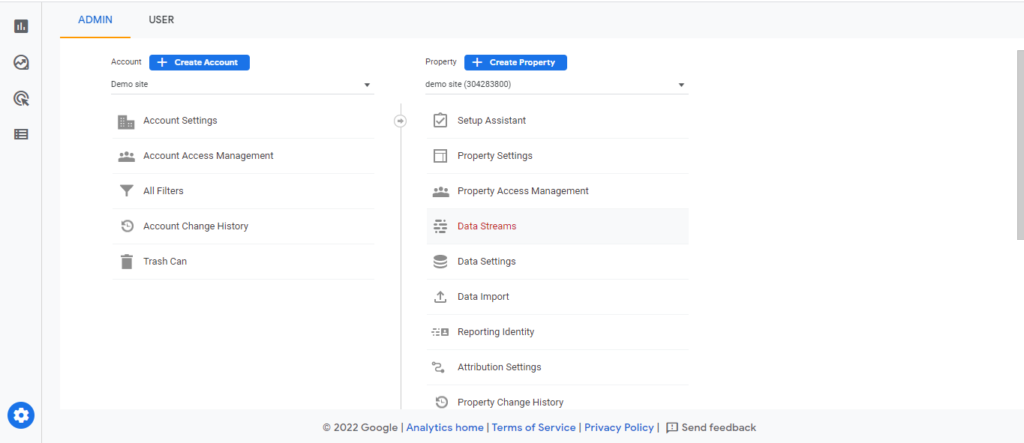Click the Reporting Identity icon
The height and width of the screenshot is (443, 1024).
click(x=441, y=332)
